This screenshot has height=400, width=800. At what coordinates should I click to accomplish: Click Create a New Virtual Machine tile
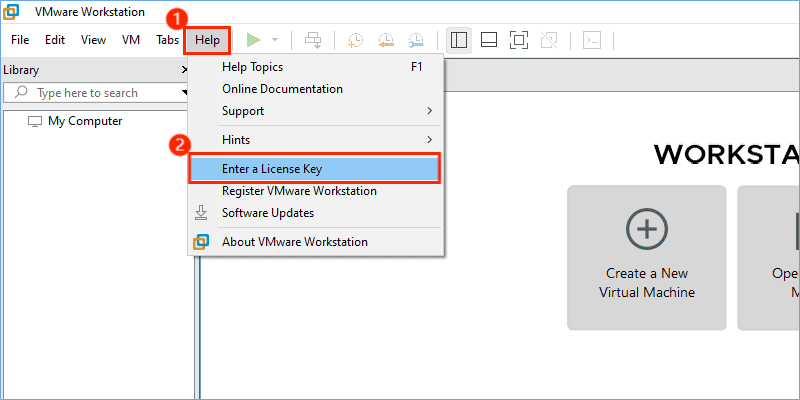point(646,258)
